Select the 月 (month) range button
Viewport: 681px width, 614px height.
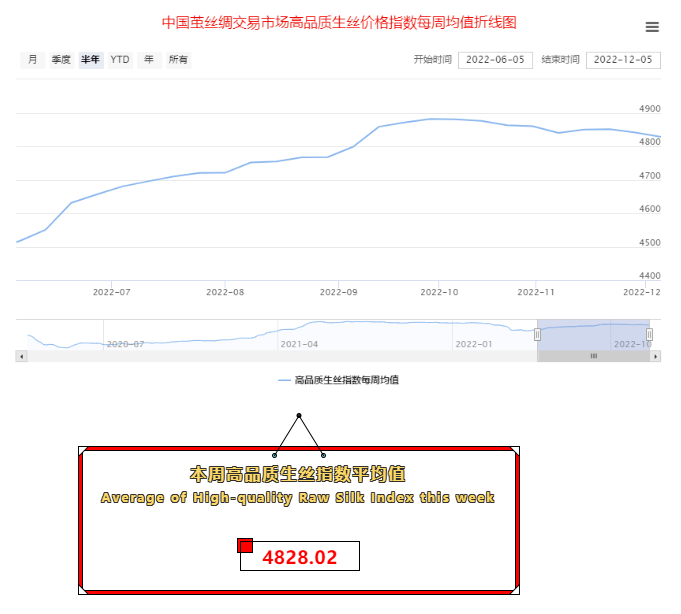tap(33, 60)
